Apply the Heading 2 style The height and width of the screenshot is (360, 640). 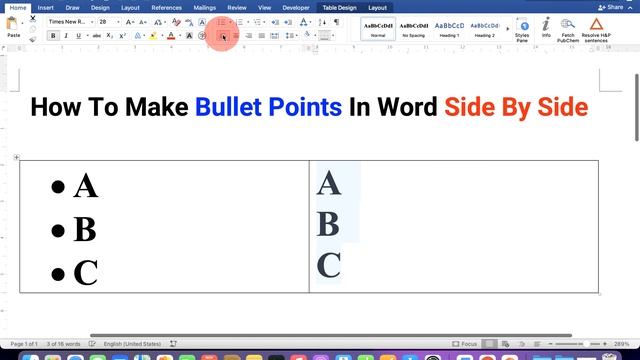tap(484, 29)
